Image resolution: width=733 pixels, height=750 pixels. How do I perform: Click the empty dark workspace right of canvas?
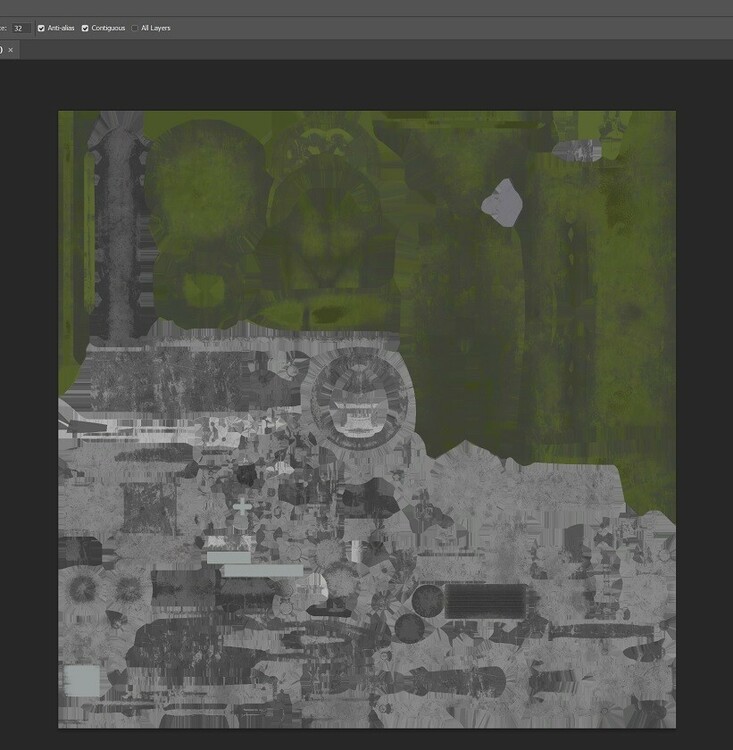704,400
